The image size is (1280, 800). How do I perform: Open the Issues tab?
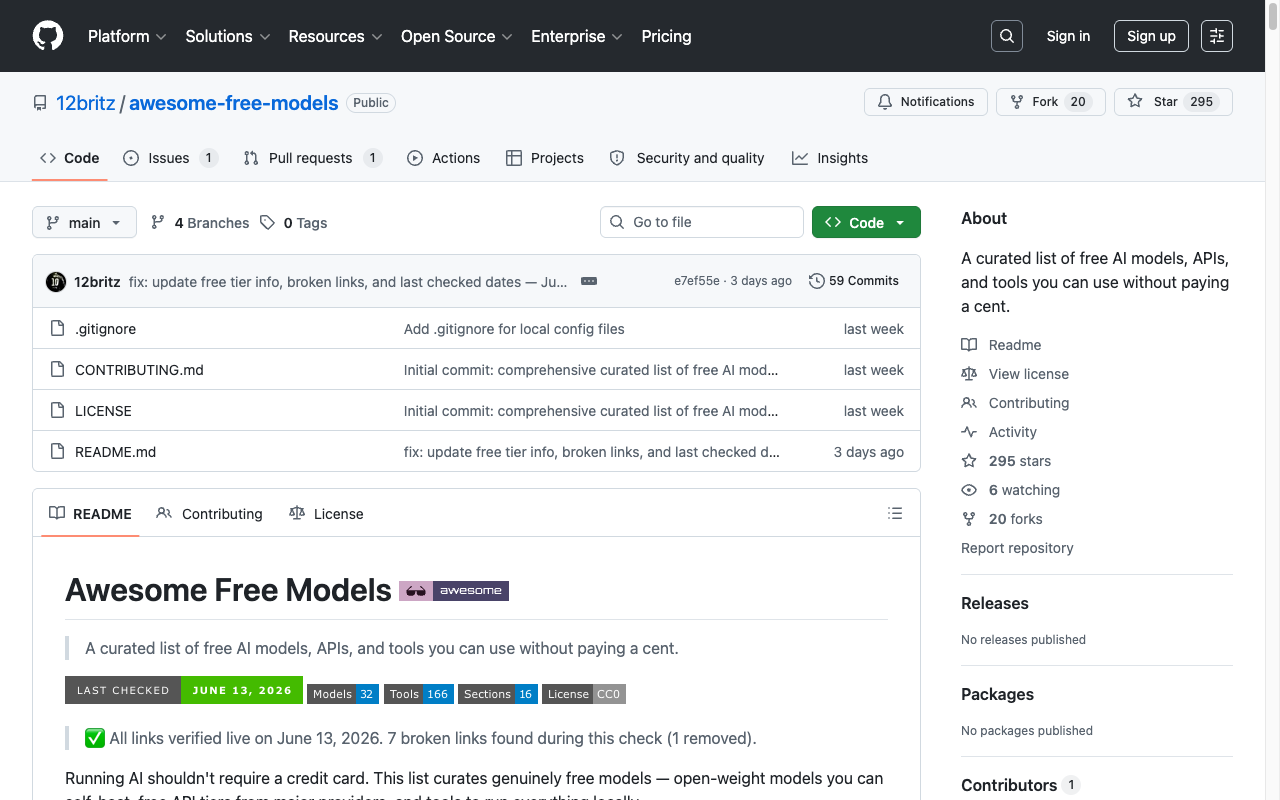tap(170, 158)
